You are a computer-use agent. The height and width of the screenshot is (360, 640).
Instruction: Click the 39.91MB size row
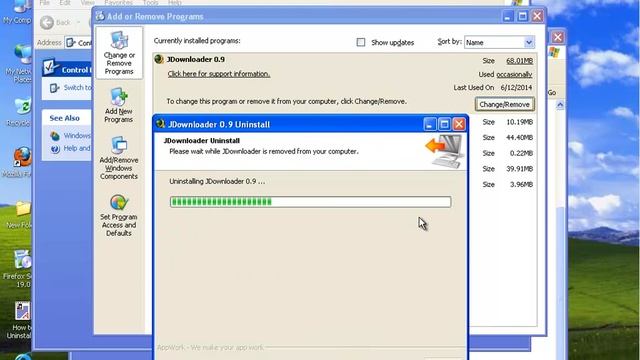coord(507,169)
